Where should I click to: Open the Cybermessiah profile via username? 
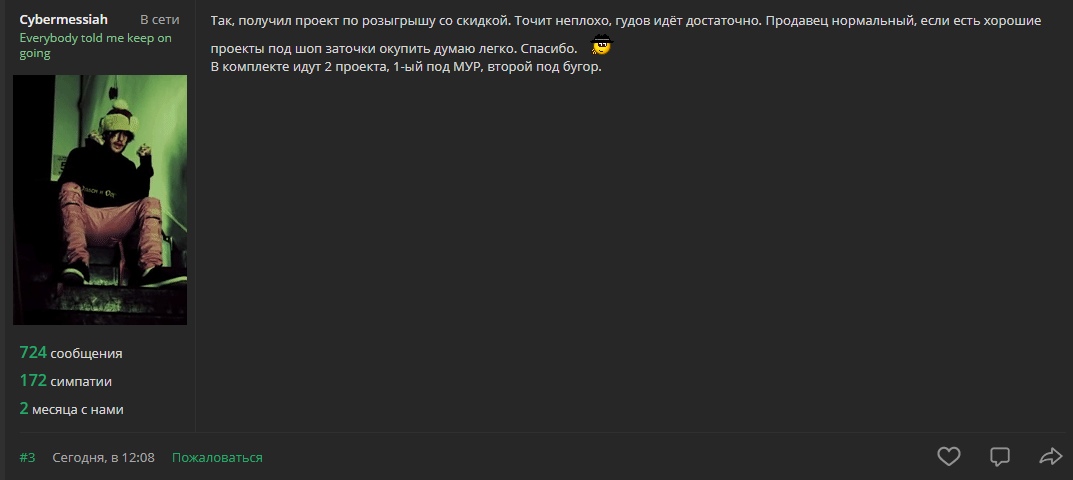[x=63, y=20]
